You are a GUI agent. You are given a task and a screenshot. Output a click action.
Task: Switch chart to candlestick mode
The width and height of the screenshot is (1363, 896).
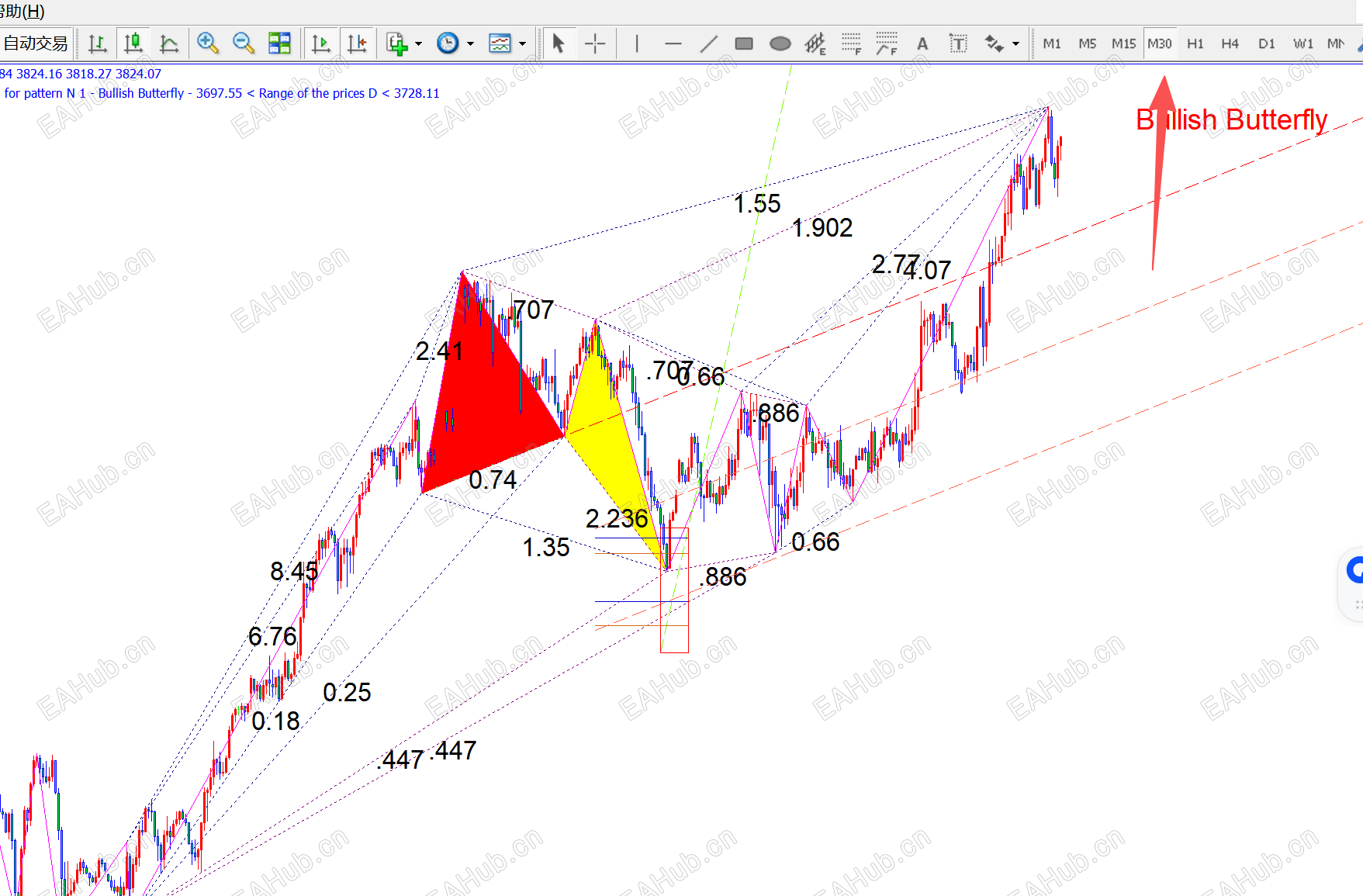point(133,43)
